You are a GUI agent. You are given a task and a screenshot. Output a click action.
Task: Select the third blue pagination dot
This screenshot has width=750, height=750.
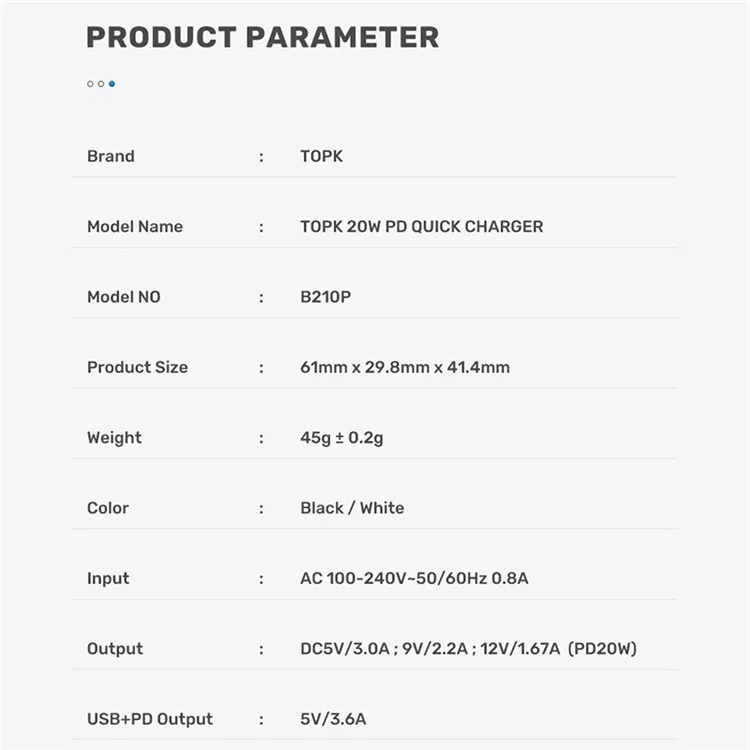pos(112,84)
